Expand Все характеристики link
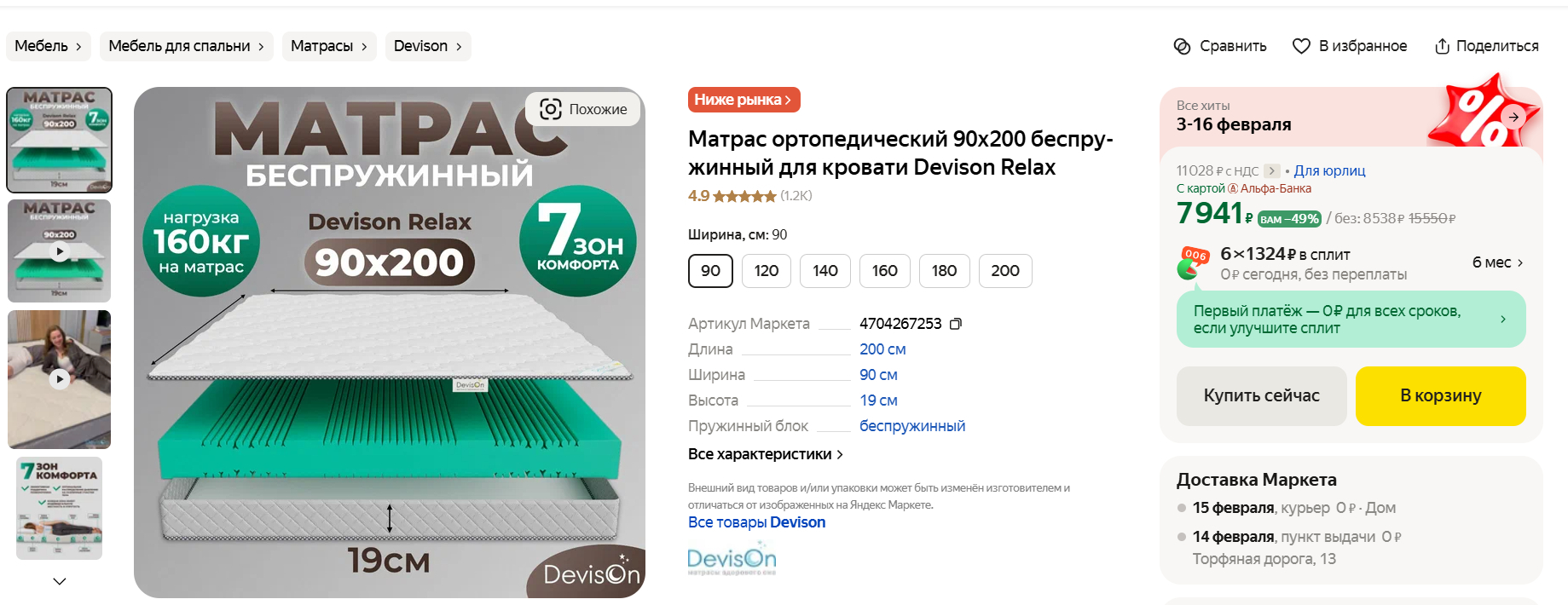The image size is (1568, 605). click(x=766, y=454)
